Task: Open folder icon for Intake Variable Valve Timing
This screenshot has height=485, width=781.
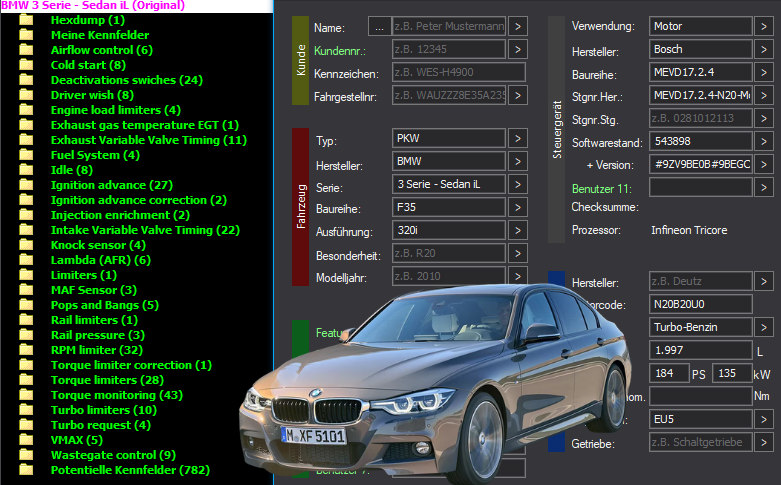Action: point(26,230)
